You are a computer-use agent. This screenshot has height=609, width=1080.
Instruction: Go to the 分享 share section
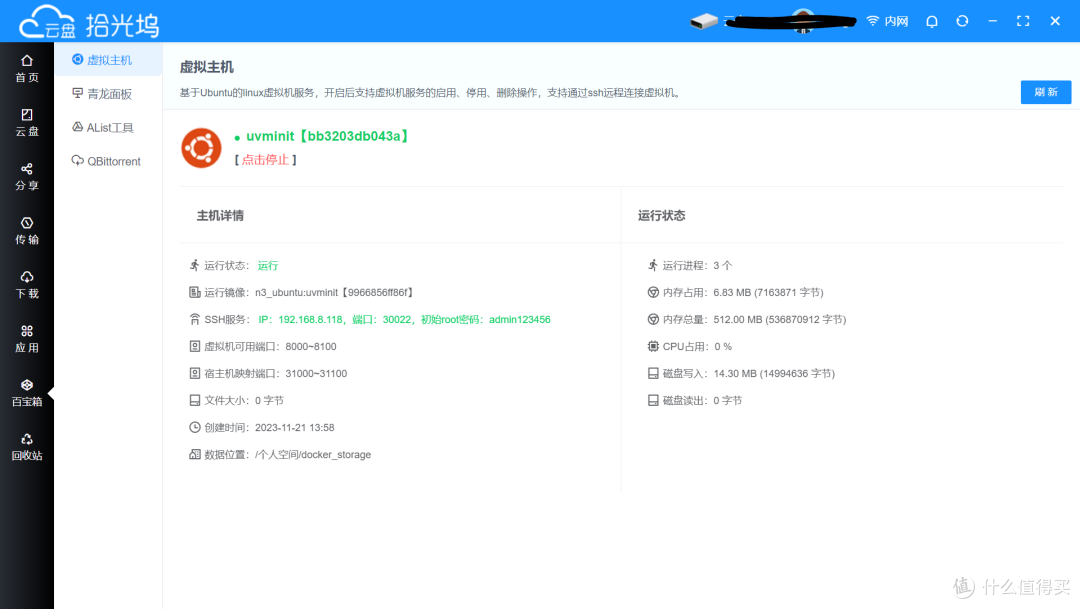(x=27, y=177)
